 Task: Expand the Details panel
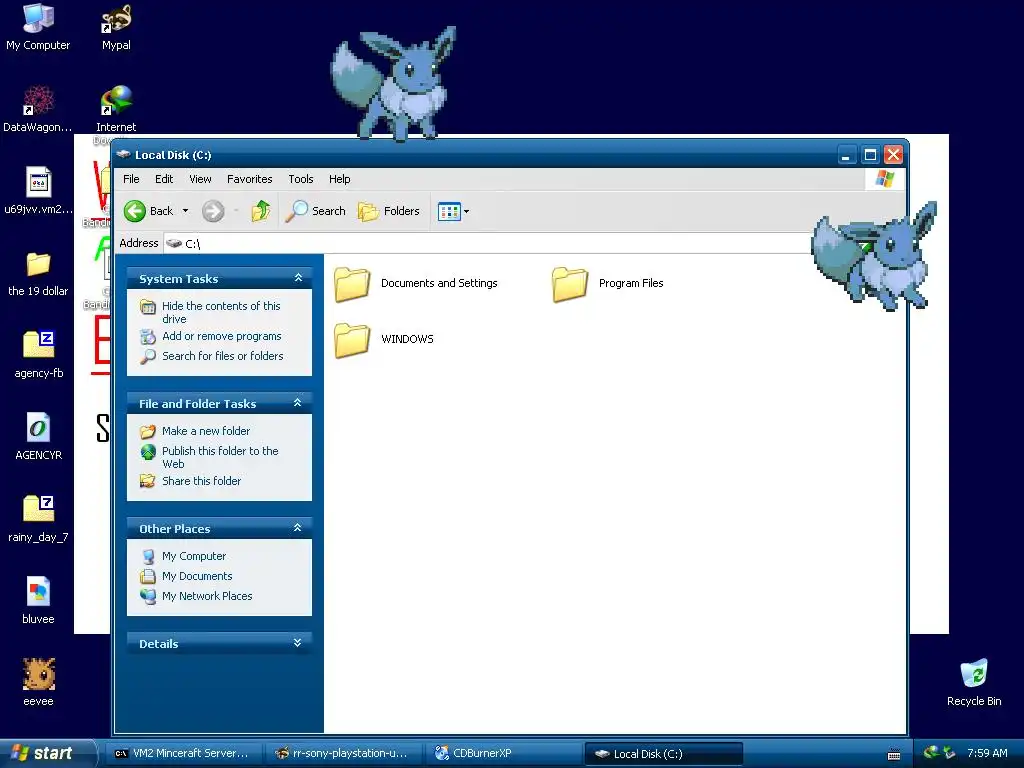pos(298,643)
